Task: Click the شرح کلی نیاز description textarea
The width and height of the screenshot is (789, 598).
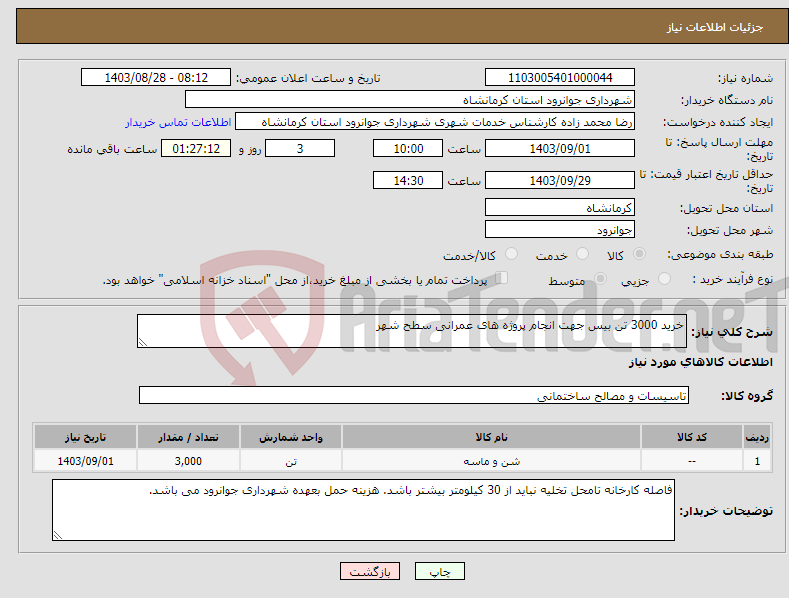Action: click(x=412, y=331)
